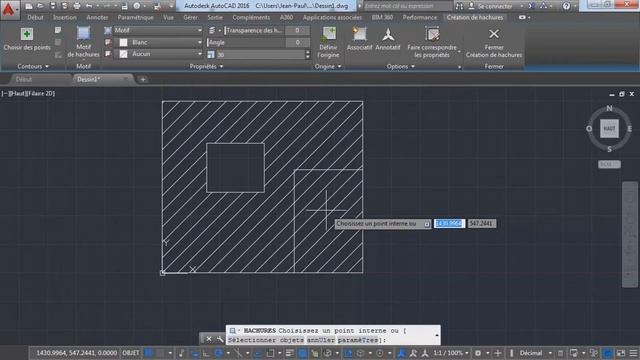Click the Transparence des hachures slider
The width and height of the screenshot is (640, 360).
[254, 30]
